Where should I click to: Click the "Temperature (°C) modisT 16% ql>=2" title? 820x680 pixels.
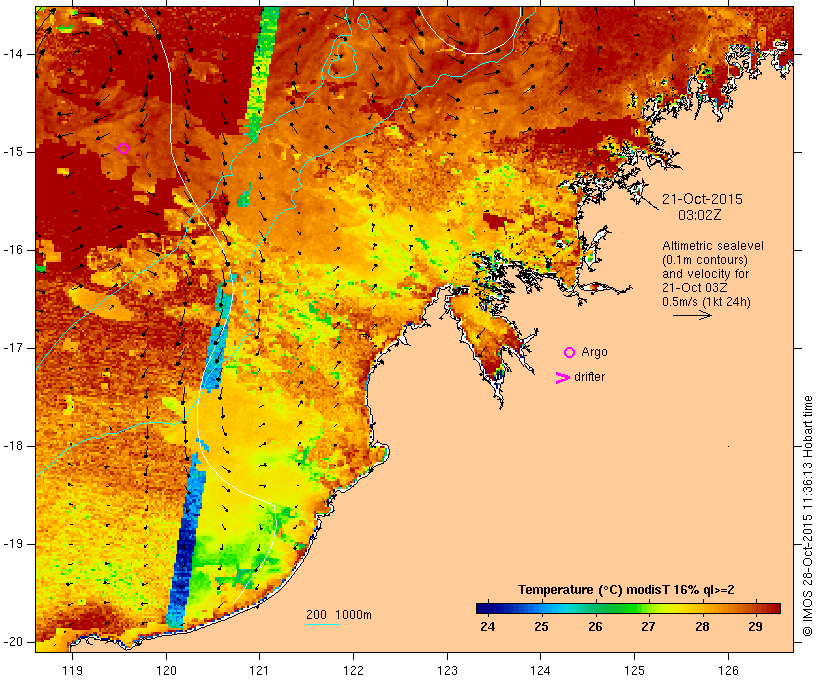626,590
